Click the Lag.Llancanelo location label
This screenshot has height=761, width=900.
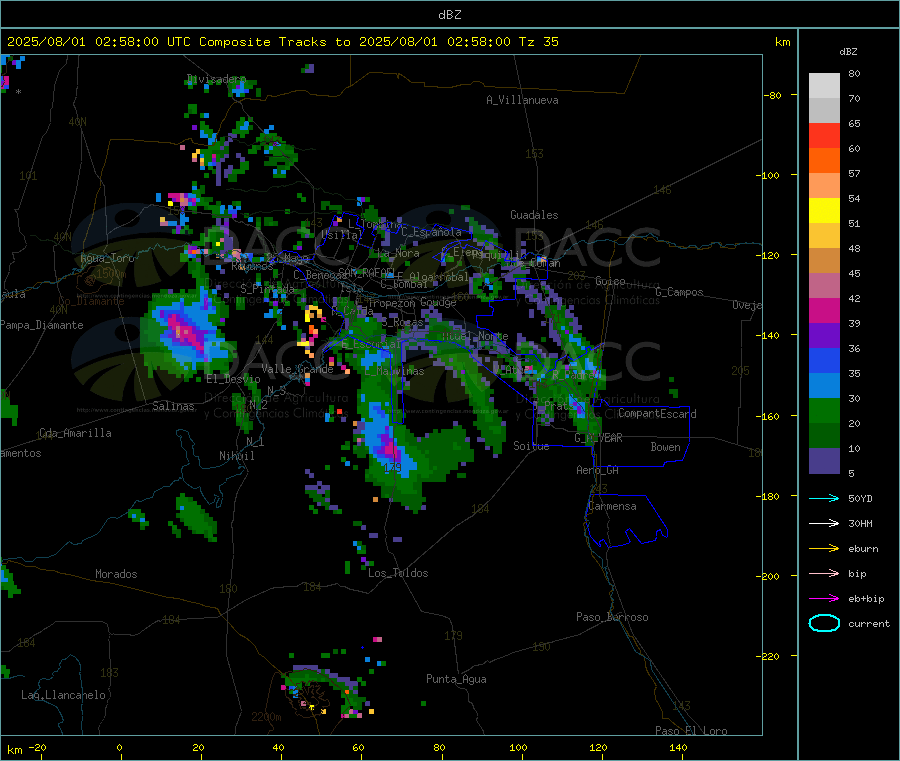coord(63,695)
